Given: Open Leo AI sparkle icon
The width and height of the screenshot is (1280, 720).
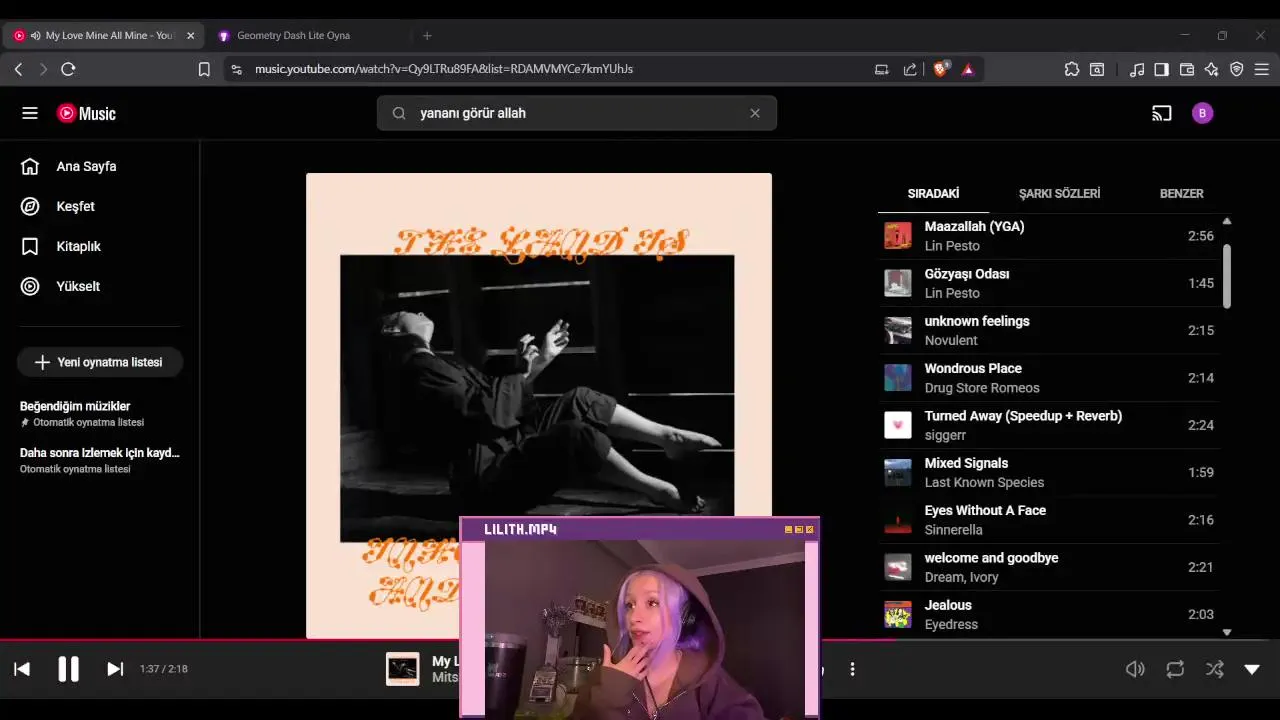Looking at the screenshot, I should [x=1212, y=69].
